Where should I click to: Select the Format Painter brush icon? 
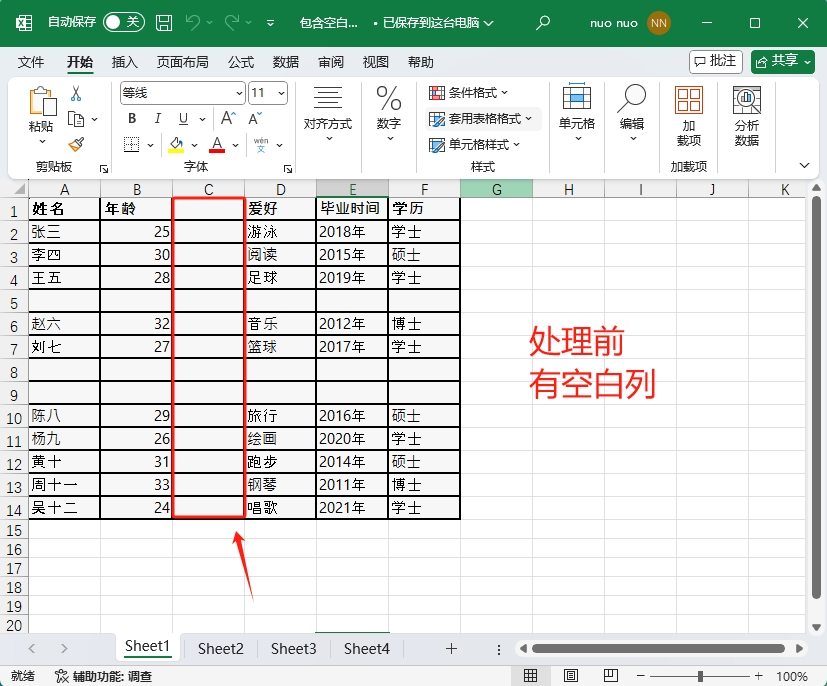click(x=76, y=144)
